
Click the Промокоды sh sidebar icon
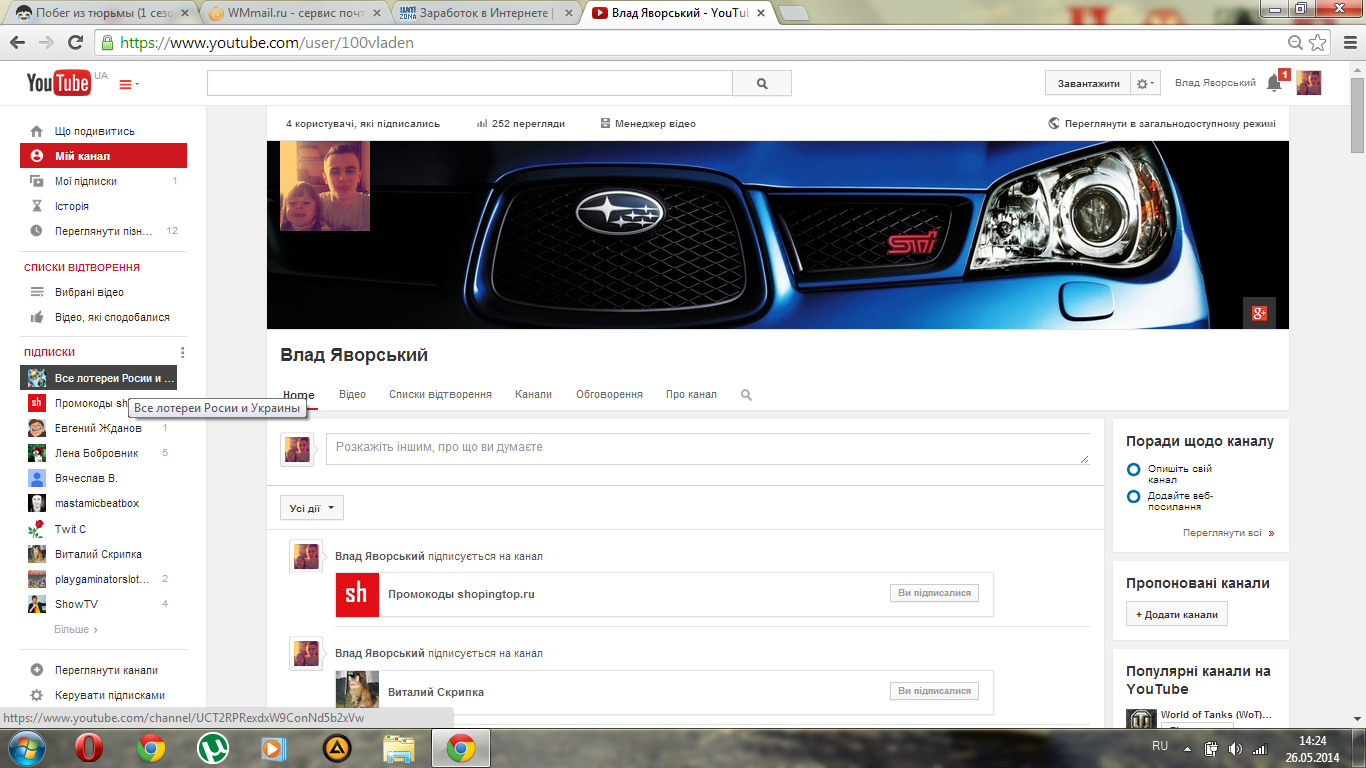point(37,403)
